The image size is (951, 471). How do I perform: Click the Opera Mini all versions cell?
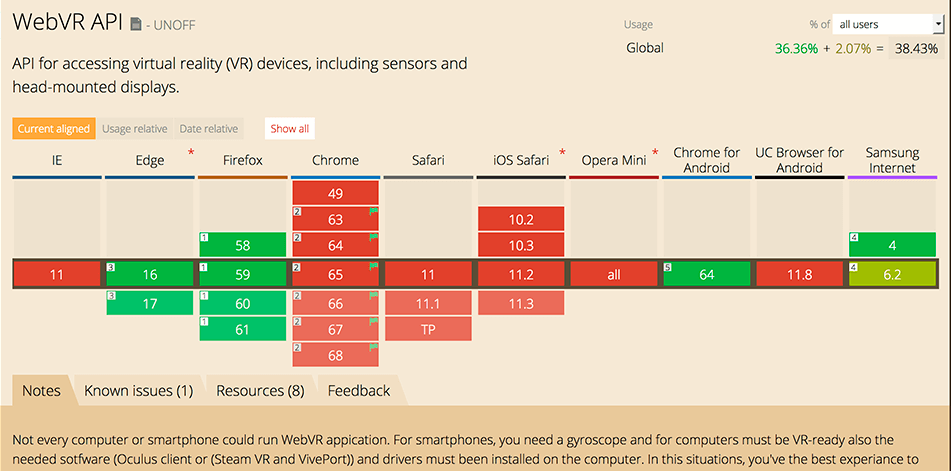click(614, 274)
